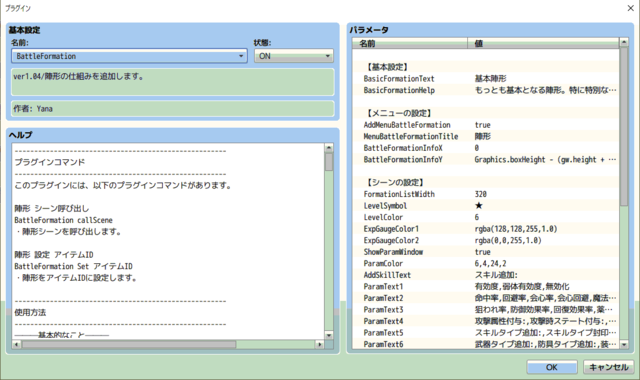
Task: Click the 使用方法 heading in help
Action: pos(30,312)
